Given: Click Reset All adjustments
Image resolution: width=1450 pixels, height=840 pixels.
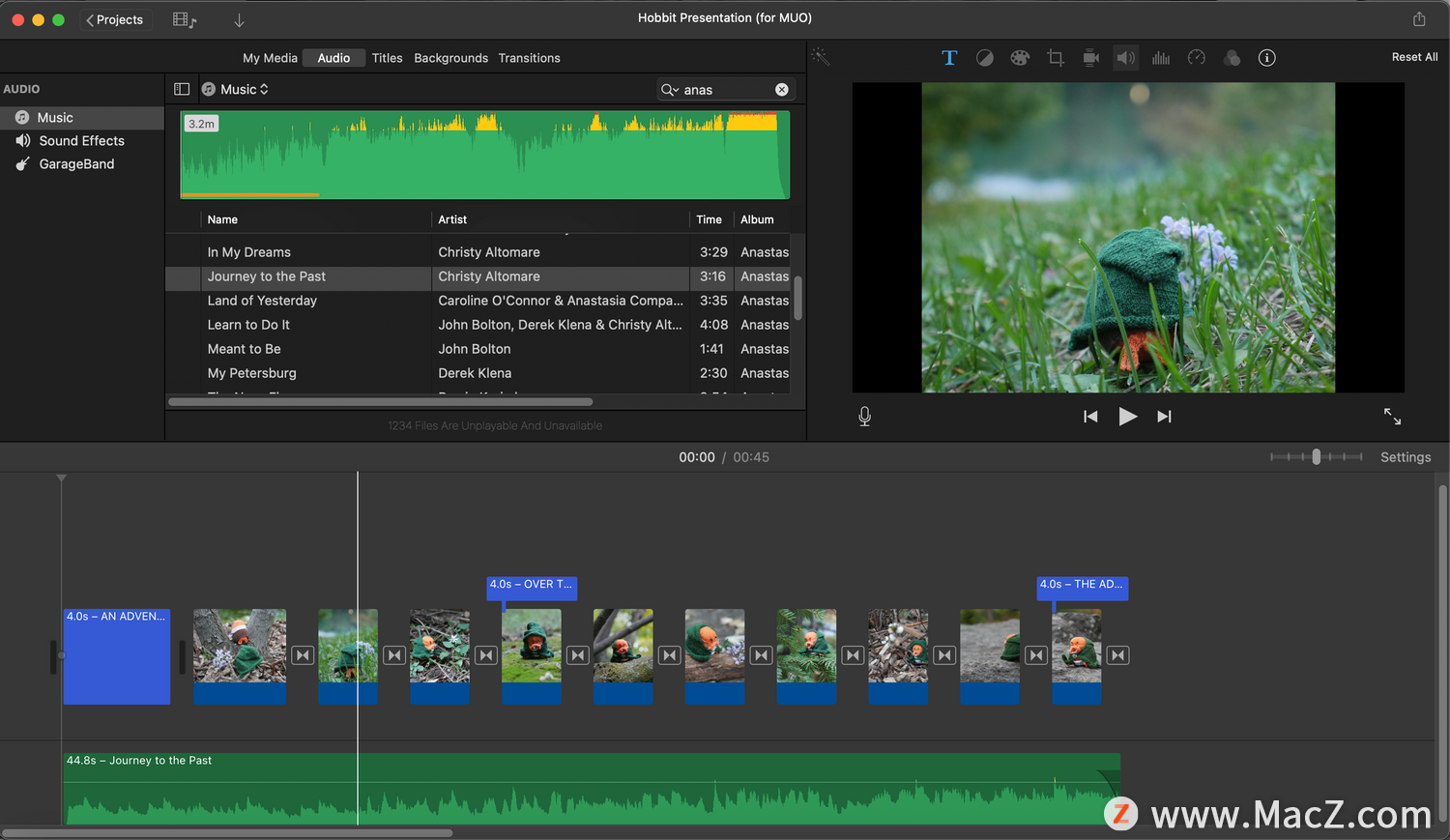Looking at the screenshot, I should coord(1414,57).
